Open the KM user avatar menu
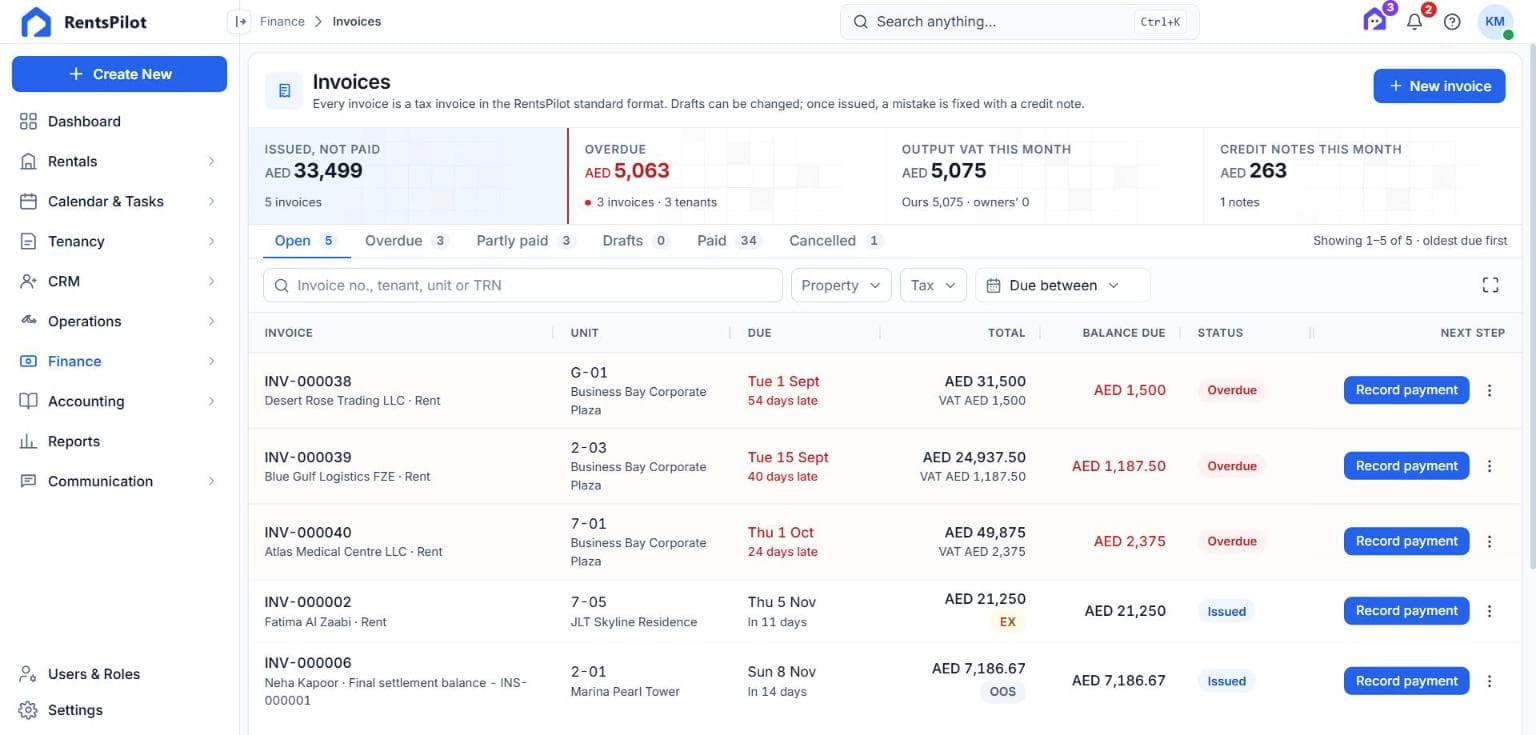1536x735 pixels. 1495,21
